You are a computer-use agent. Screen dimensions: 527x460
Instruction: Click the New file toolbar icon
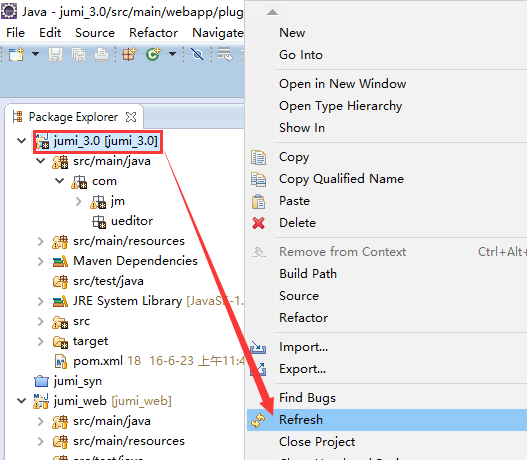tap(16, 54)
